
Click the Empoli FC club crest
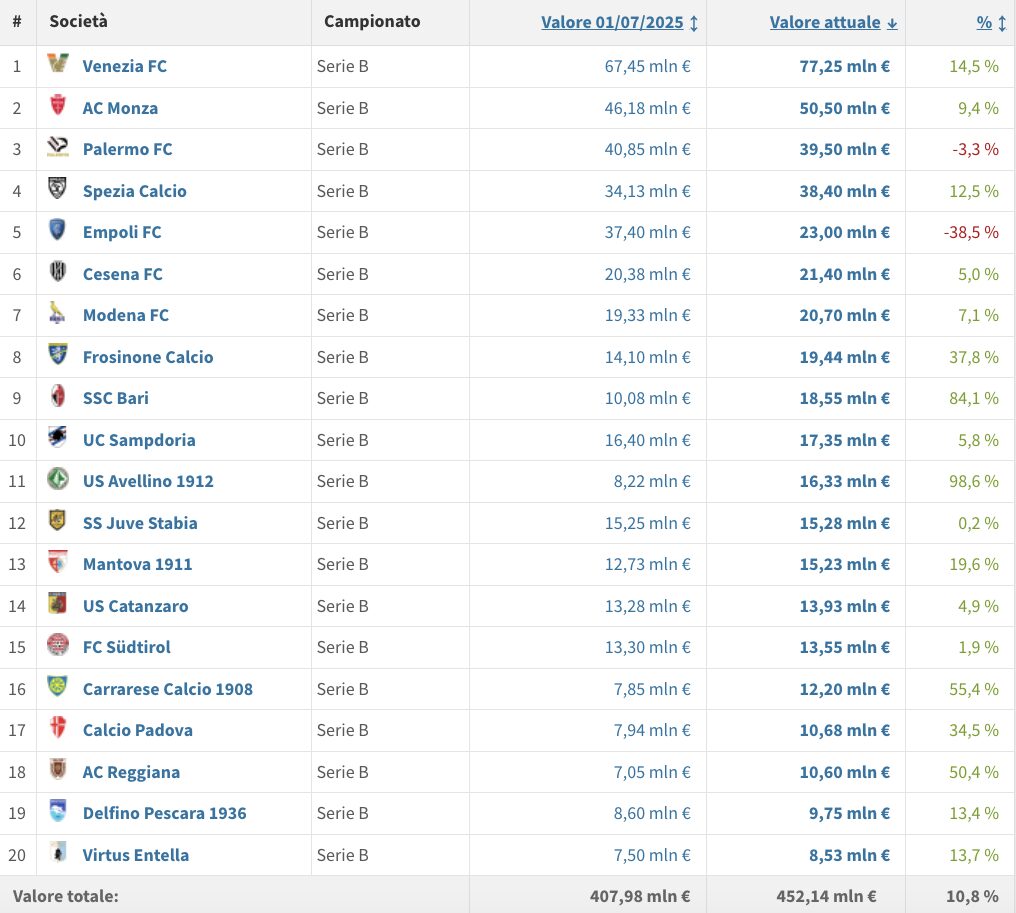pos(58,229)
